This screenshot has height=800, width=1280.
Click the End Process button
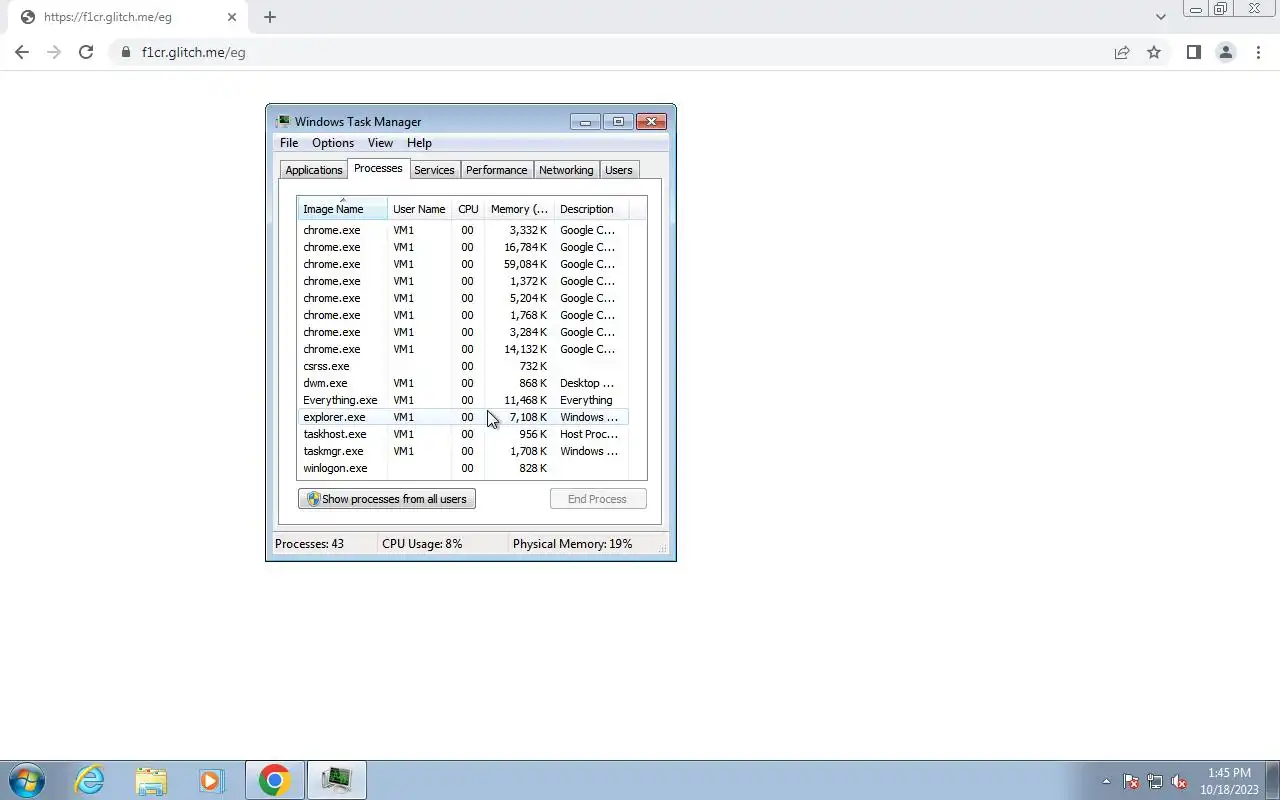coord(598,499)
